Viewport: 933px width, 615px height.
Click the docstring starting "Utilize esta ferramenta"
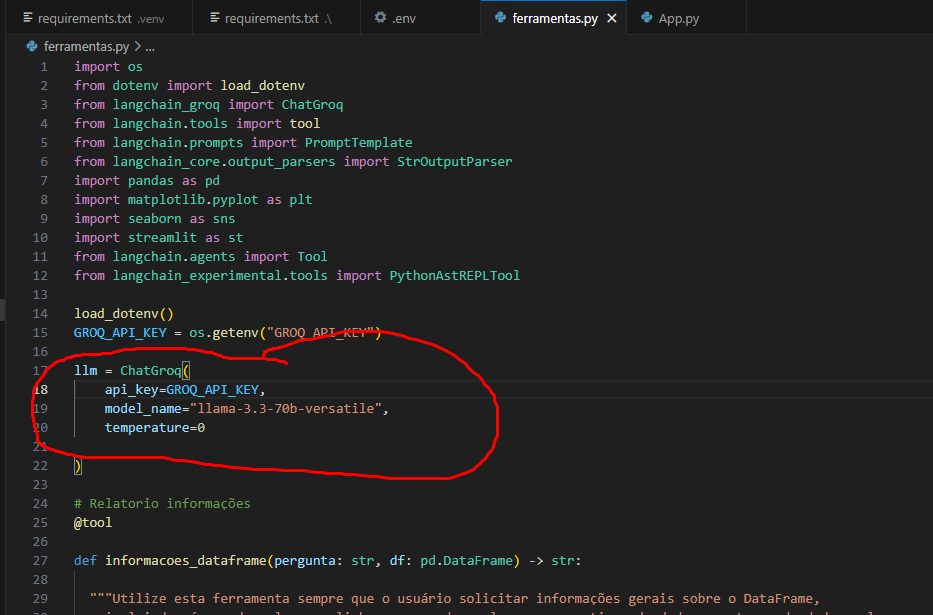coord(455,599)
